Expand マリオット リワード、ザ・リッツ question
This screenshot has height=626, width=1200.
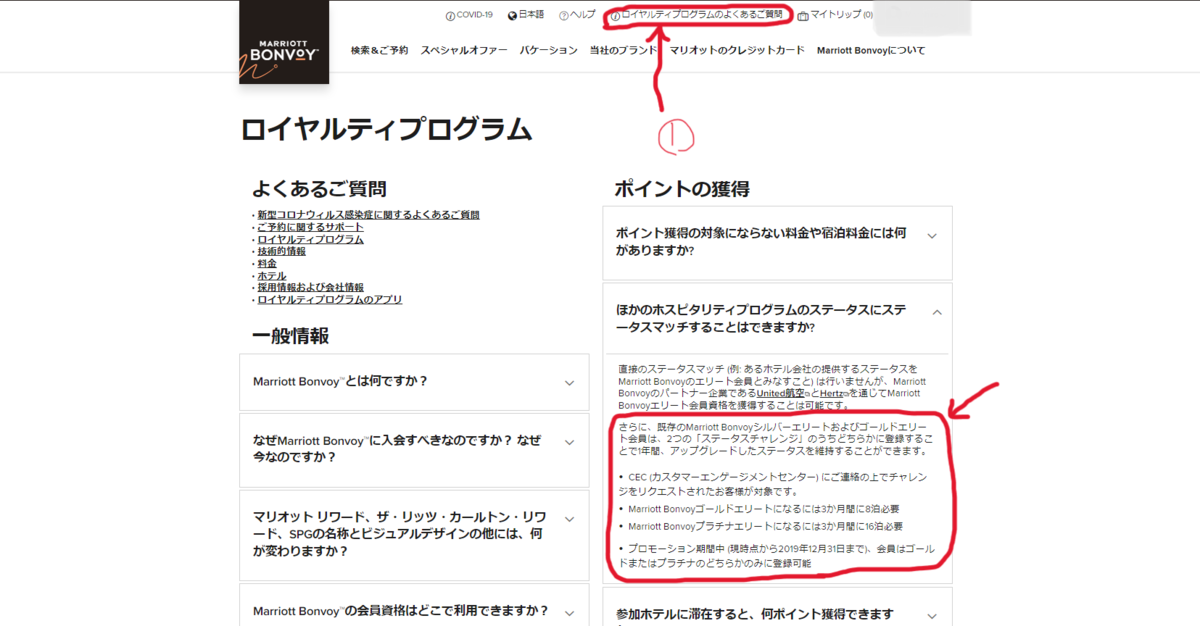coord(414,533)
